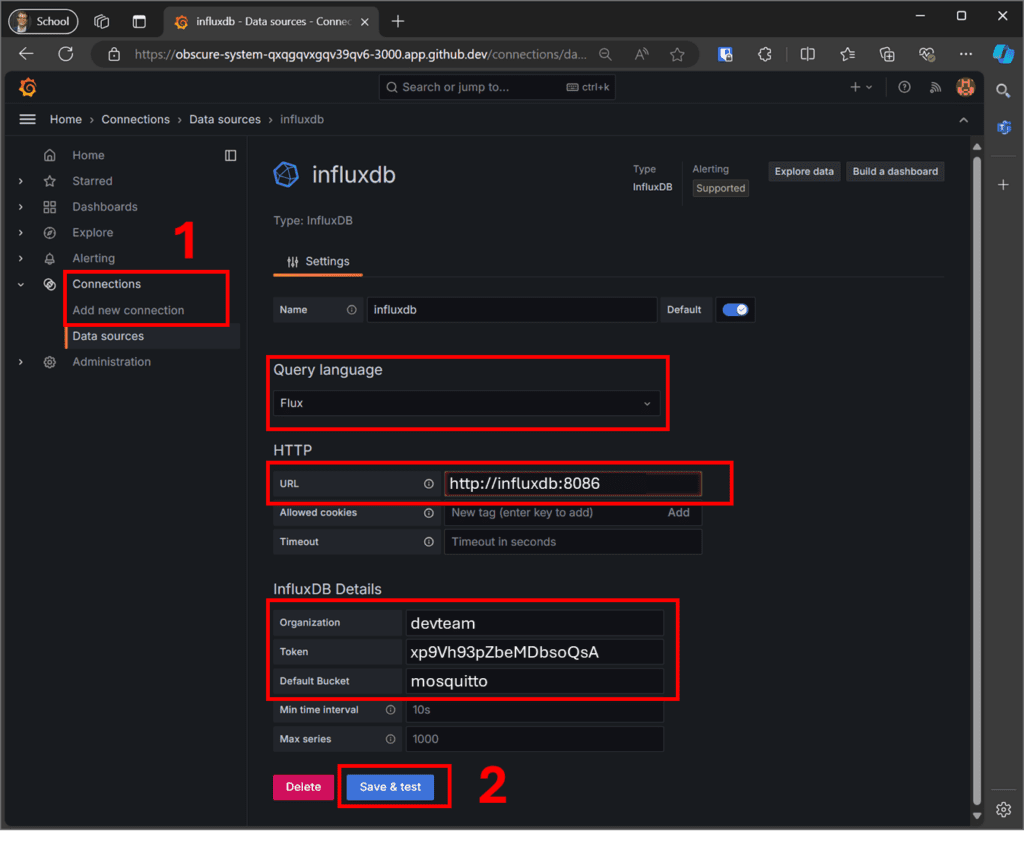Open Copilot in the Edge sidebar
Image resolution: width=1024 pixels, height=853 pixels.
1003,54
